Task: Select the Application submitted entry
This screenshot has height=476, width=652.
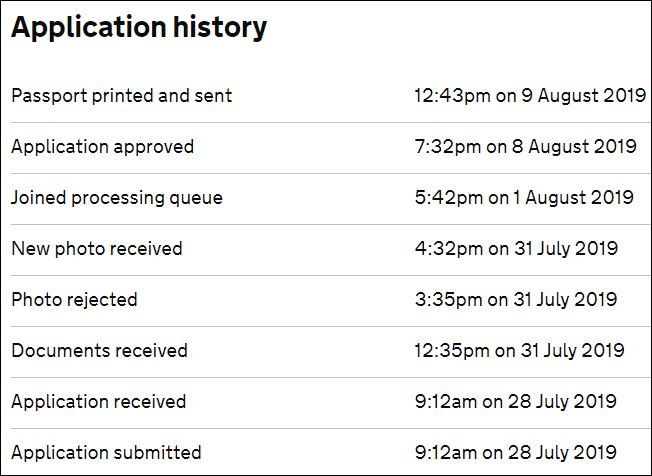Action: [x=106, y=453]
